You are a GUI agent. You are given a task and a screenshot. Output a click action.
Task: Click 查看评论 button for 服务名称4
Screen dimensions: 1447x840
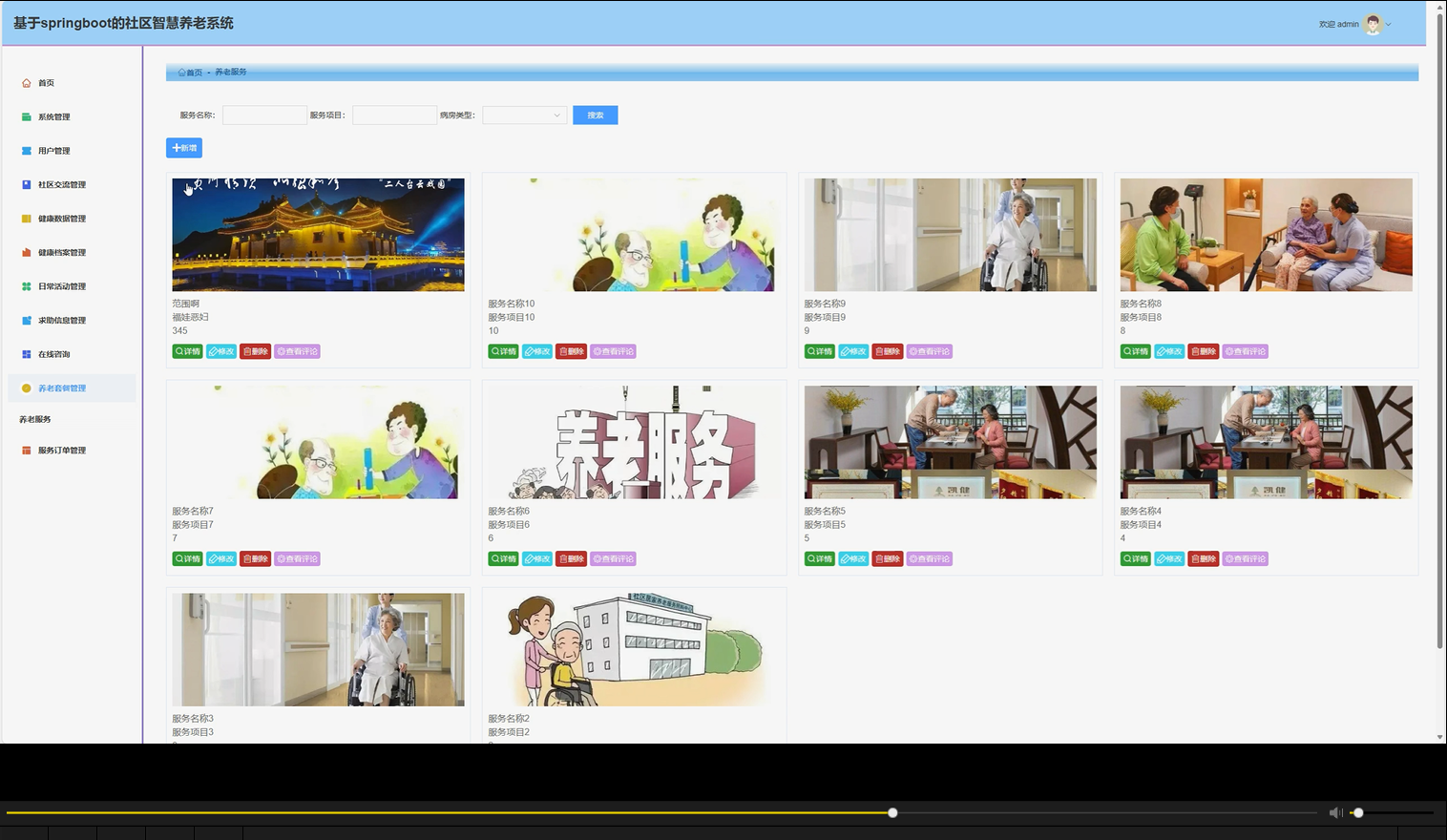coord(1245,559)
